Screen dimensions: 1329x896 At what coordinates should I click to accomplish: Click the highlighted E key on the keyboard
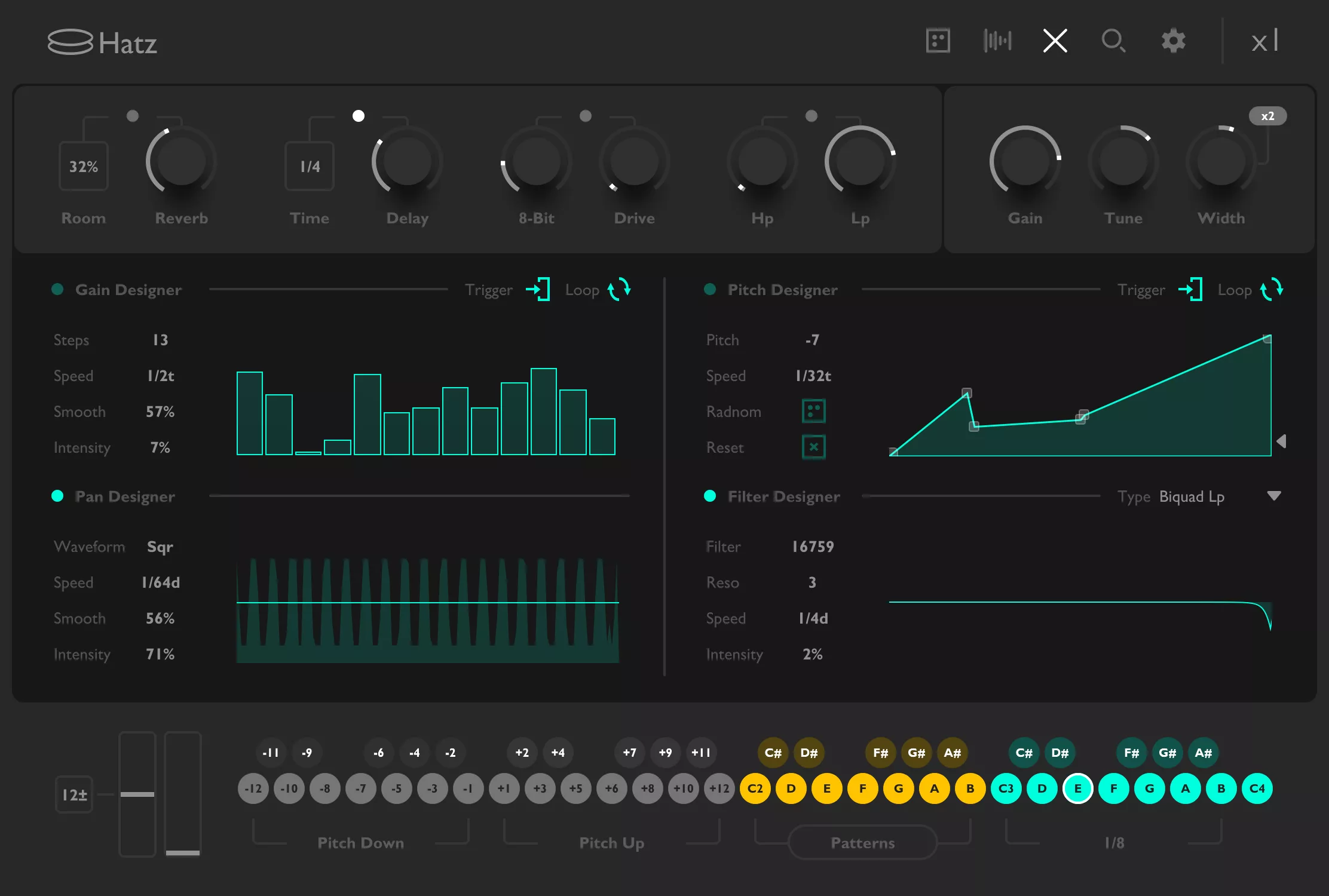point(1078,788)
